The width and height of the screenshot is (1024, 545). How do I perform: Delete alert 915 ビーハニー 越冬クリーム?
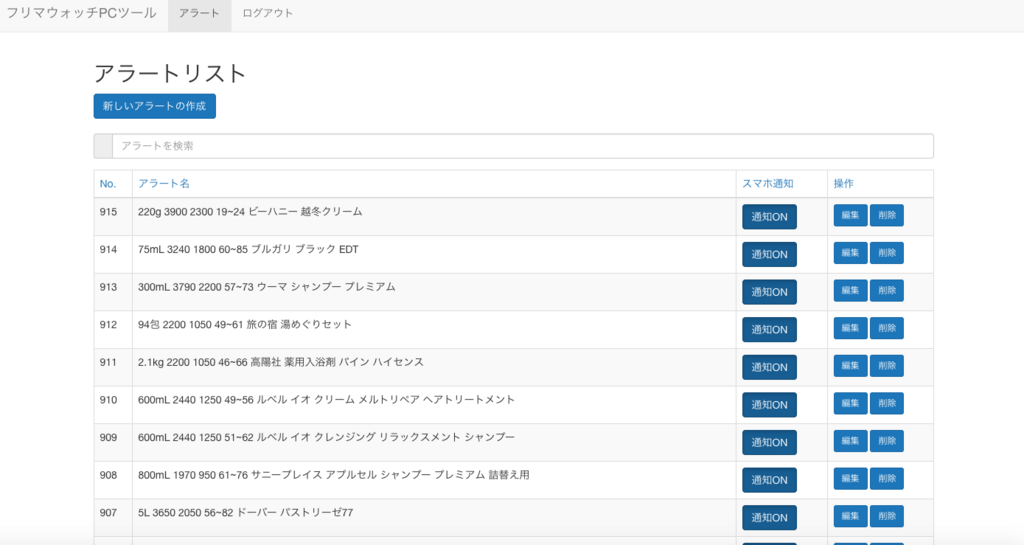(x=887, y=215)
